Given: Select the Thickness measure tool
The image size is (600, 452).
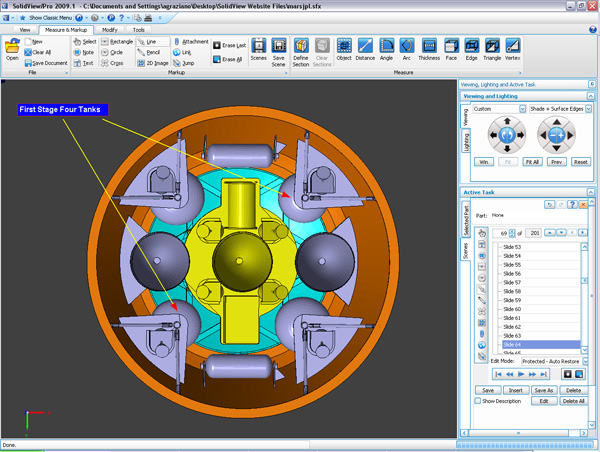Looking at the screenshot, I should pos(429,49).
